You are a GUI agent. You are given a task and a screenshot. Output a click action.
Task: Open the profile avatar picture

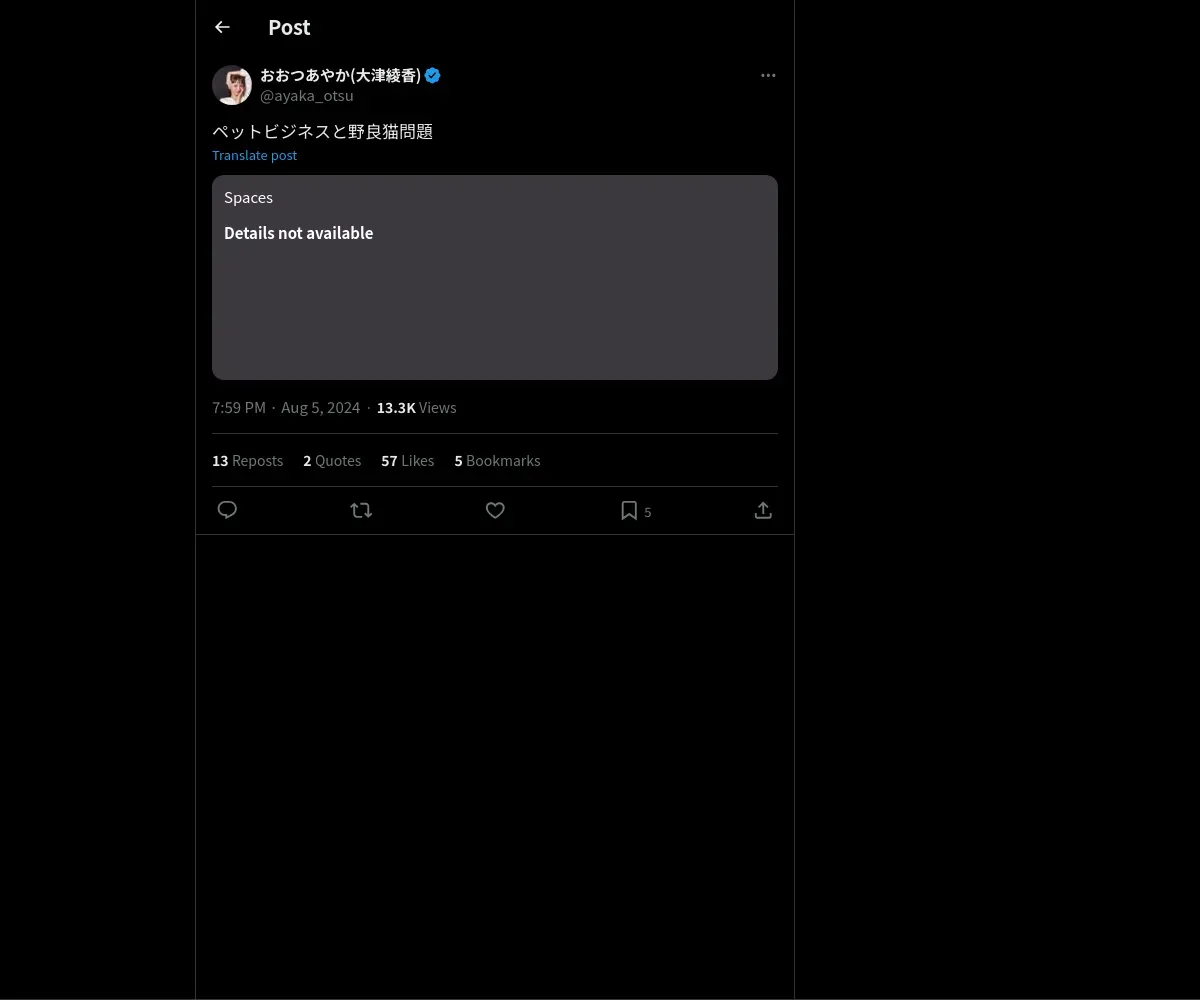232,85
